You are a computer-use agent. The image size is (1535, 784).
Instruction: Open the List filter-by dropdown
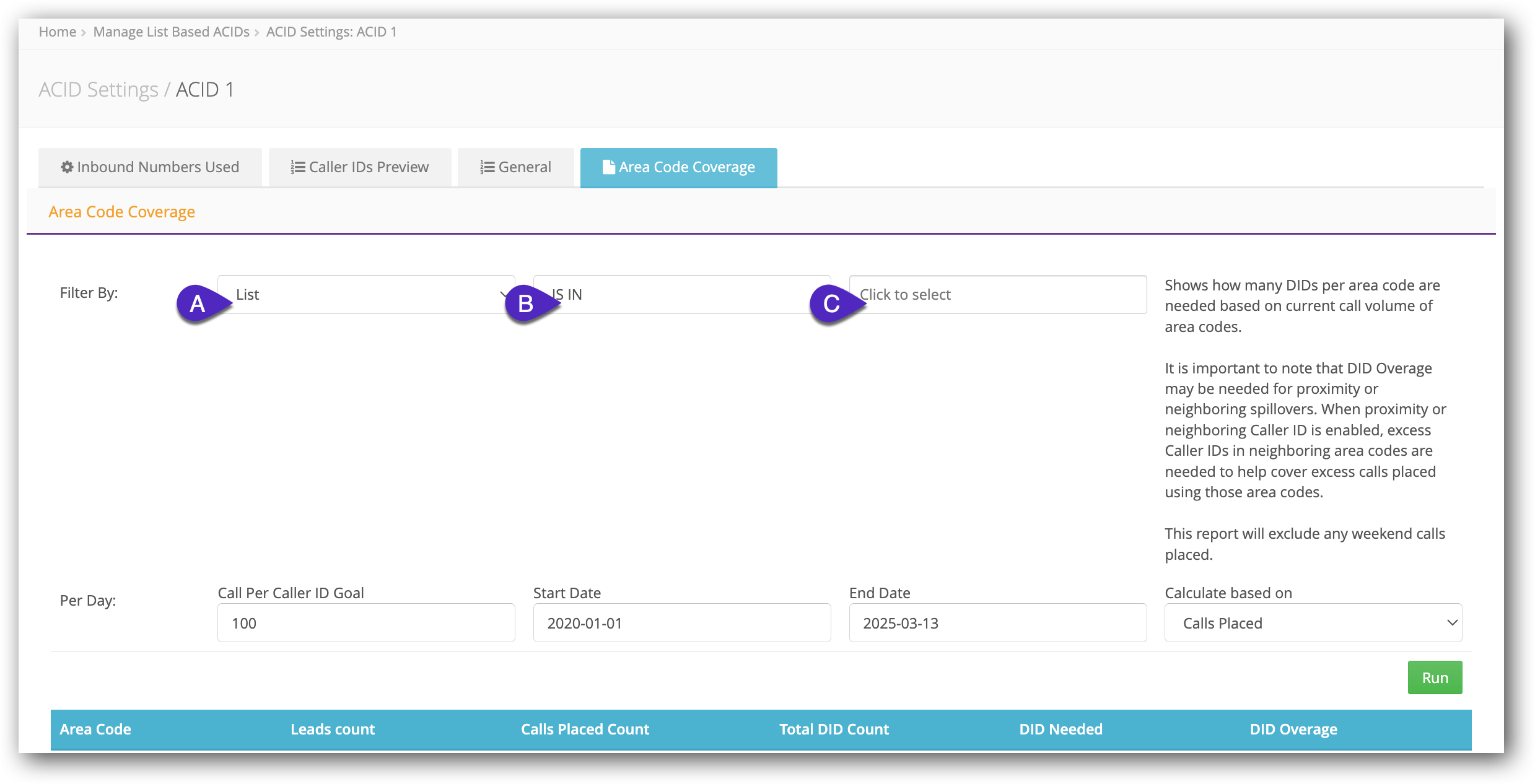point(366,295)
